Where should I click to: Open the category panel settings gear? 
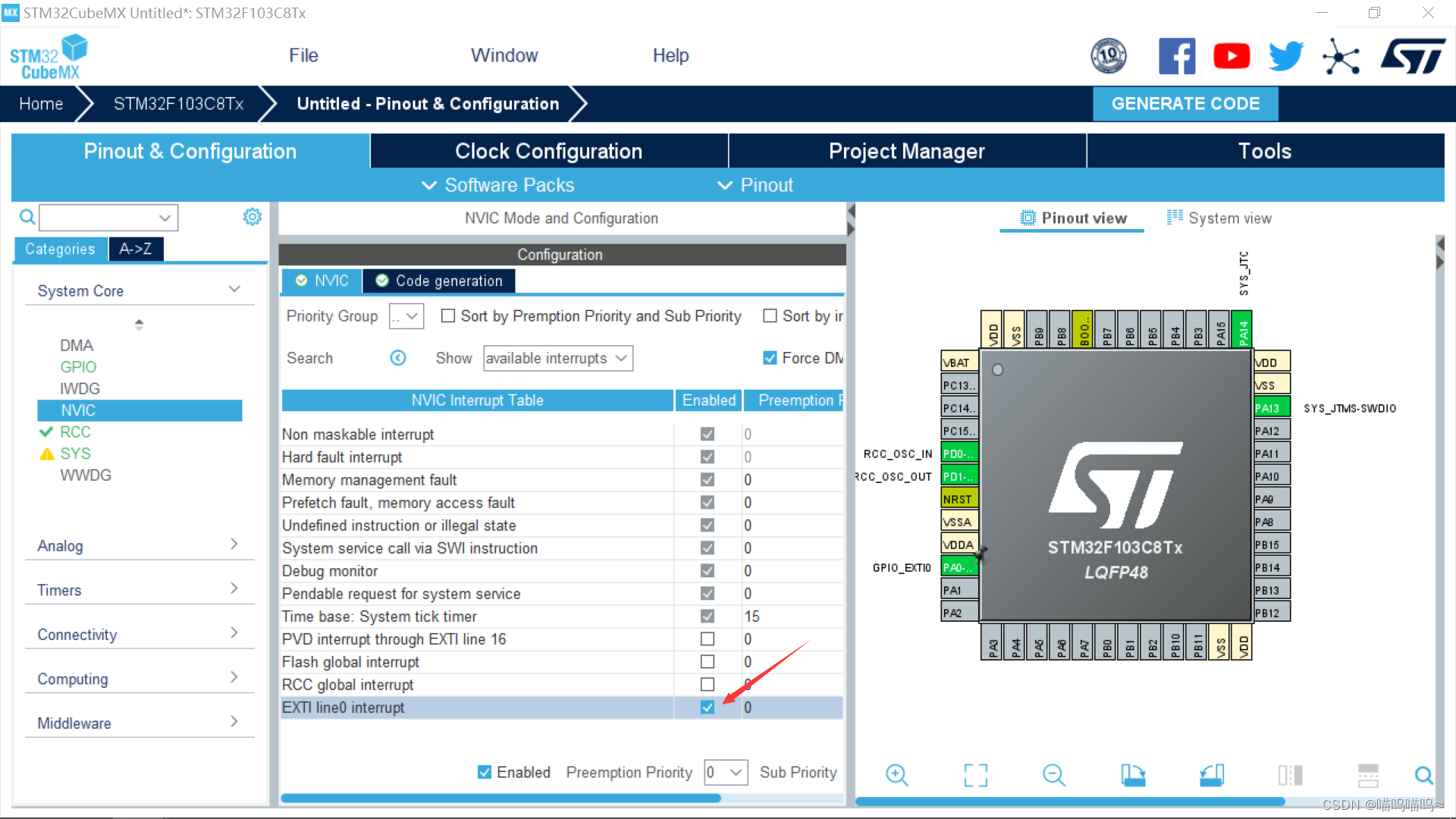coord(252,217)
